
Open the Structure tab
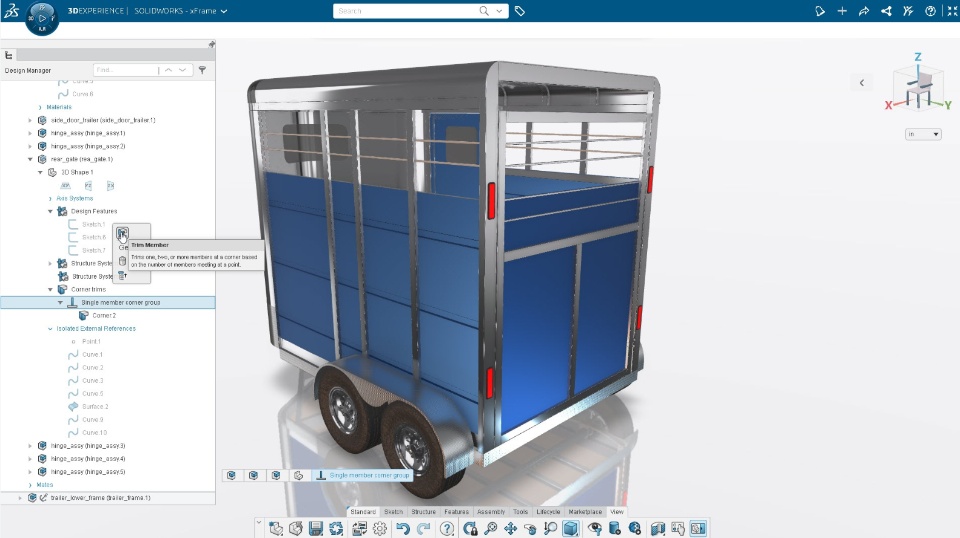[x=424, y=512]
